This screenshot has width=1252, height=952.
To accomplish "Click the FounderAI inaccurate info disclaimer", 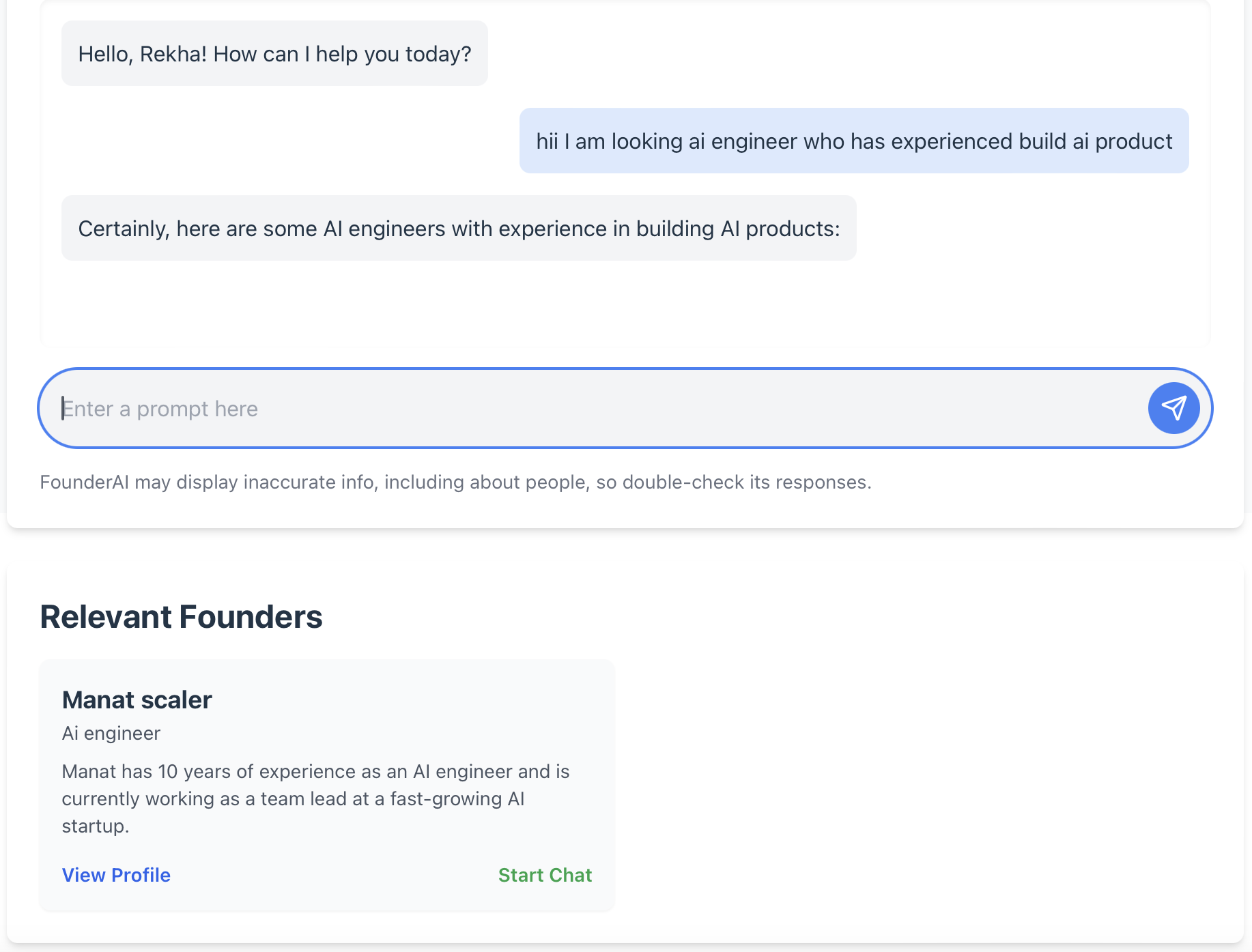I will [455, 482].
